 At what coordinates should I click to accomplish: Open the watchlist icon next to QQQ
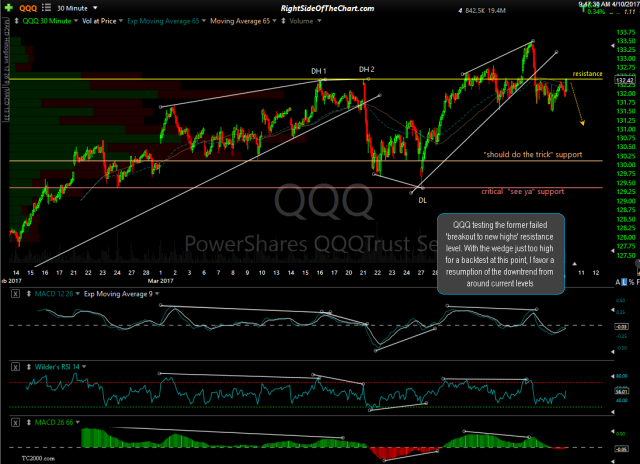[x=47, y=8]
